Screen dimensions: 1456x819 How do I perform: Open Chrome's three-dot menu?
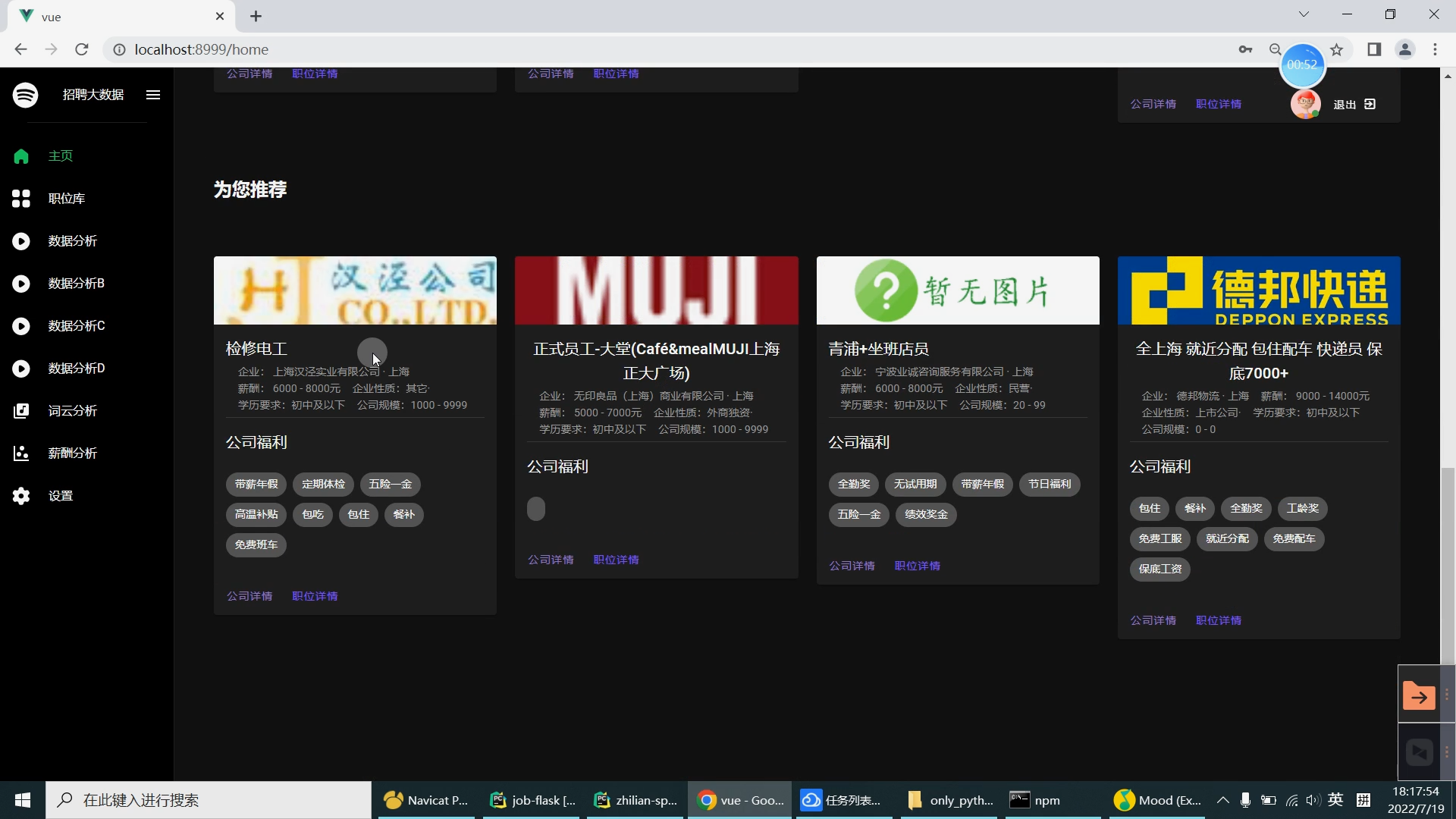click(1435, 49)
